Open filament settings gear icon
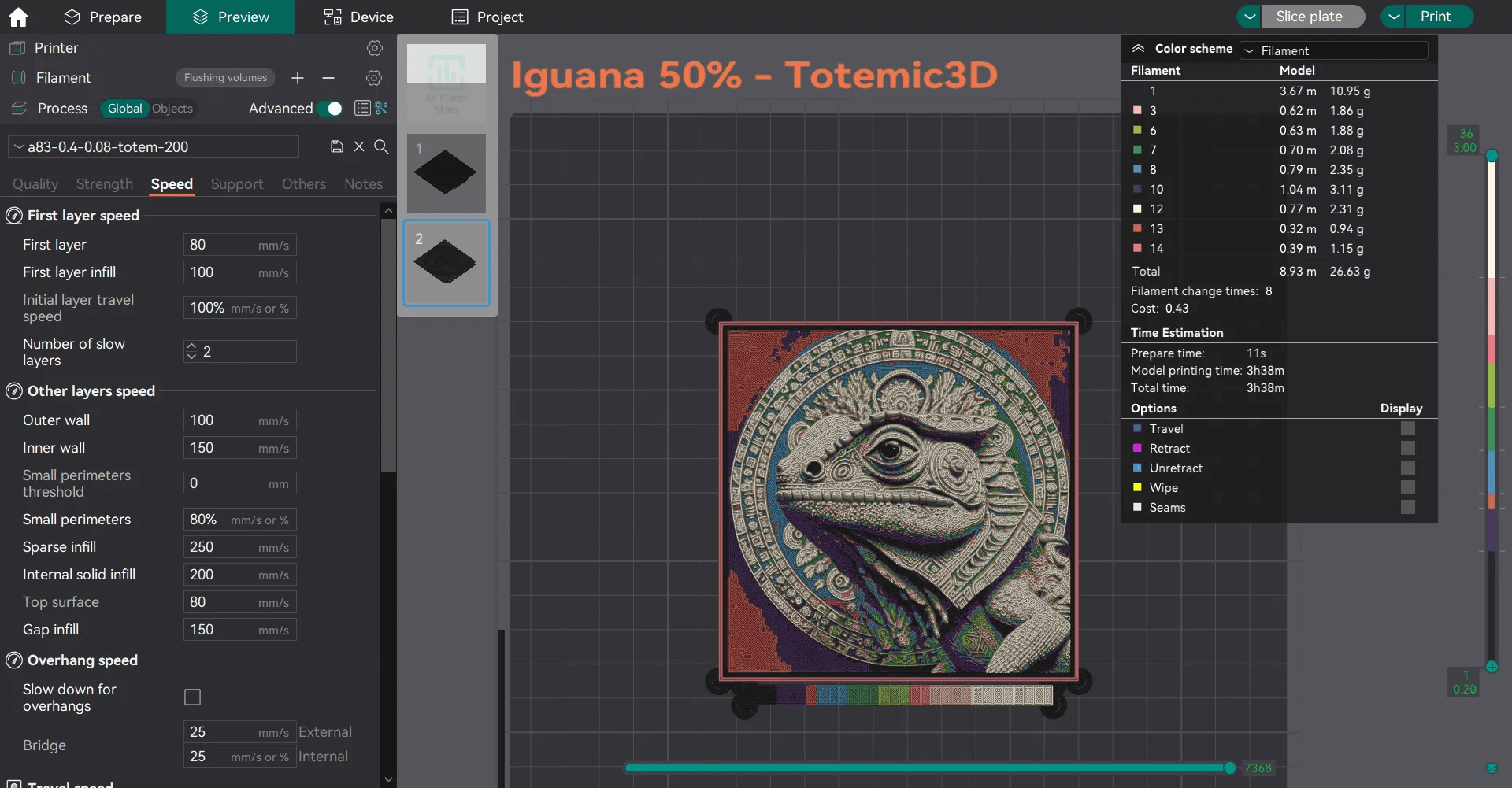The height and width of the screenshot is (788, 1512). (375, 78)
